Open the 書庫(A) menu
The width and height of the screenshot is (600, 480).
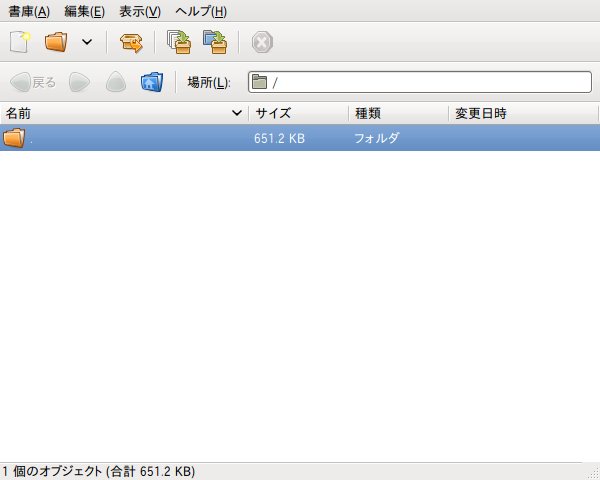(x=29, y=11)
